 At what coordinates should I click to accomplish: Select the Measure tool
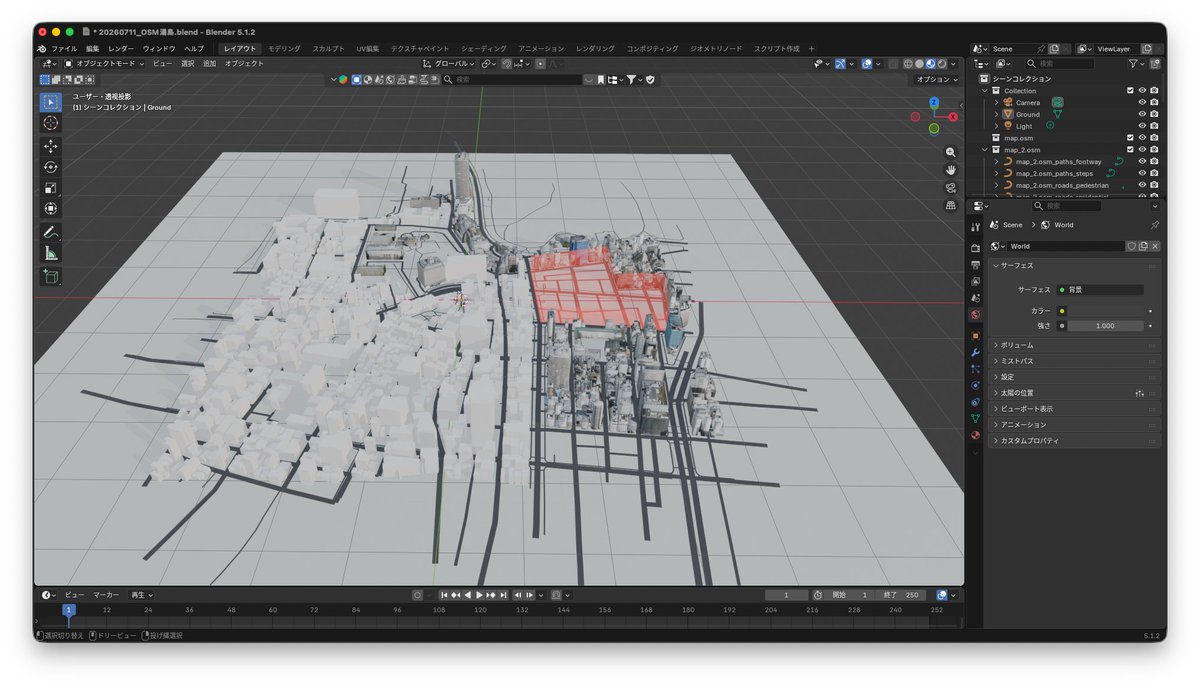(51, 253)
